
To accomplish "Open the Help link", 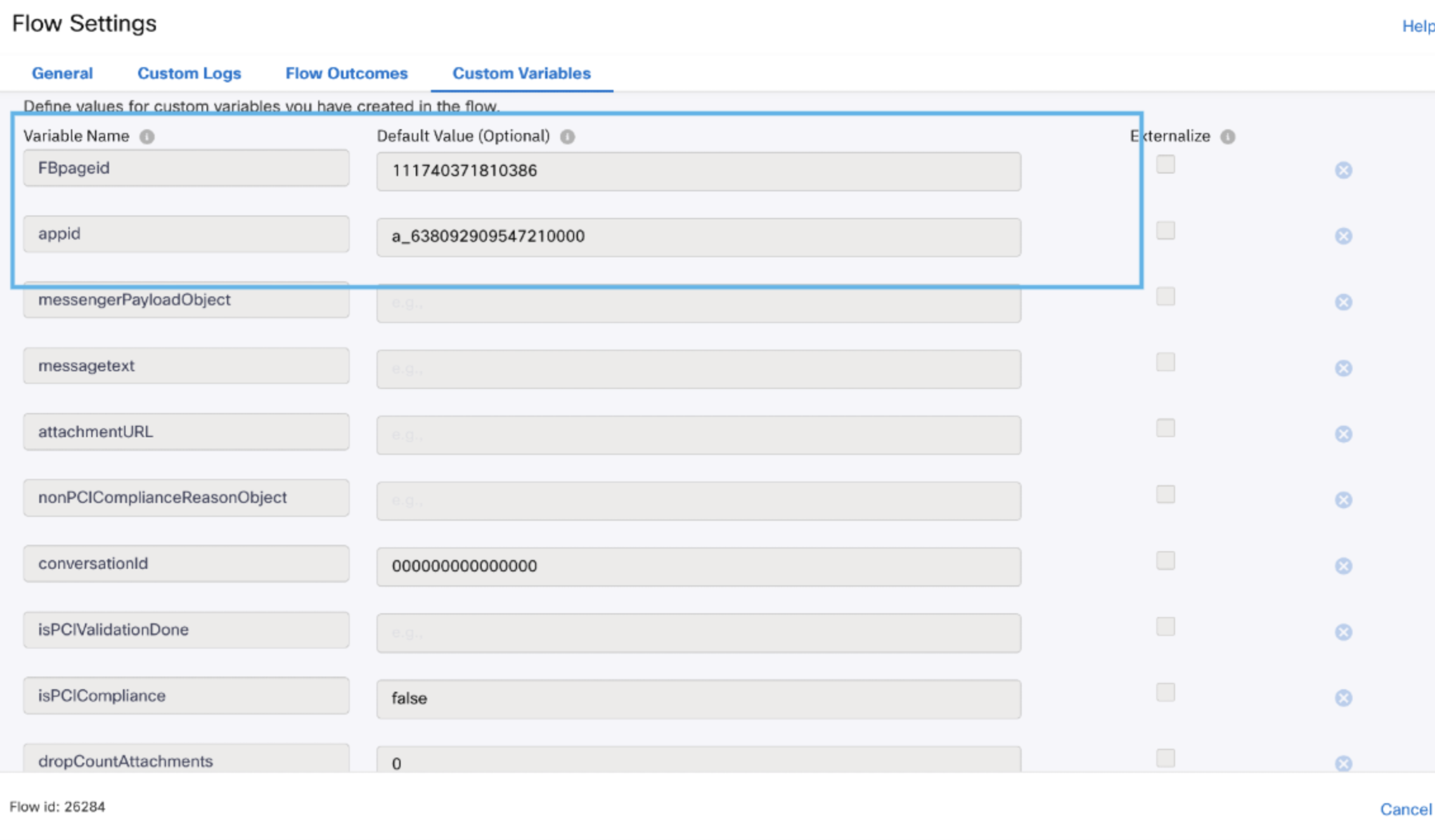I will pos(1417,26).
